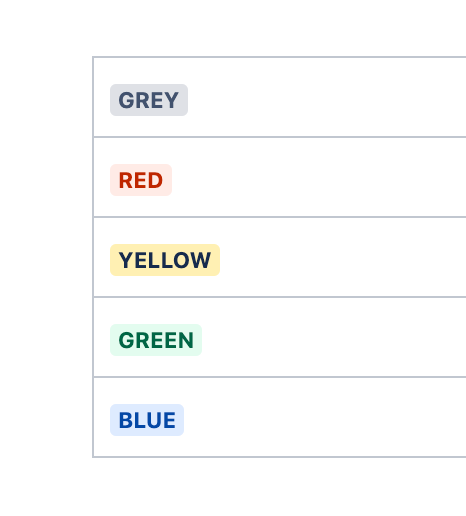This screenshot has height=516, width=466.
Task: Click the bottom border under BLUE row
Action: [x=279, y=457]
